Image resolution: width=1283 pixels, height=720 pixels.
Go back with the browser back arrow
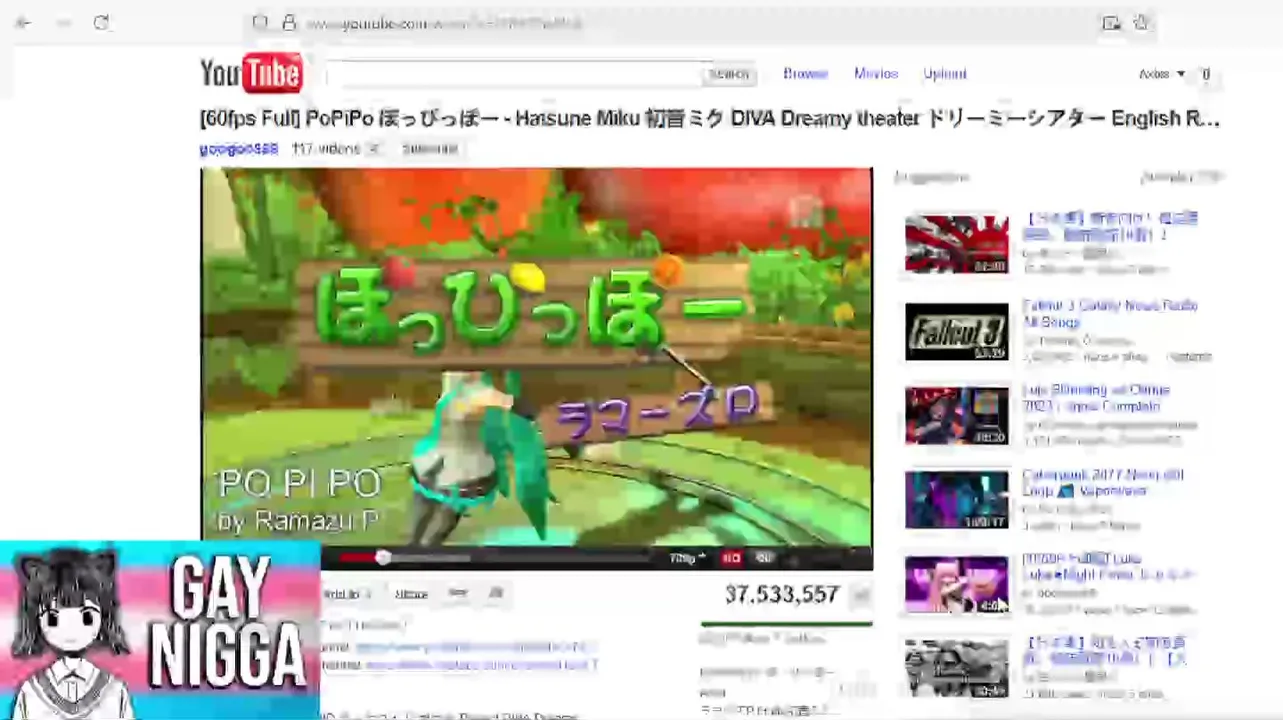coord(23,23)
